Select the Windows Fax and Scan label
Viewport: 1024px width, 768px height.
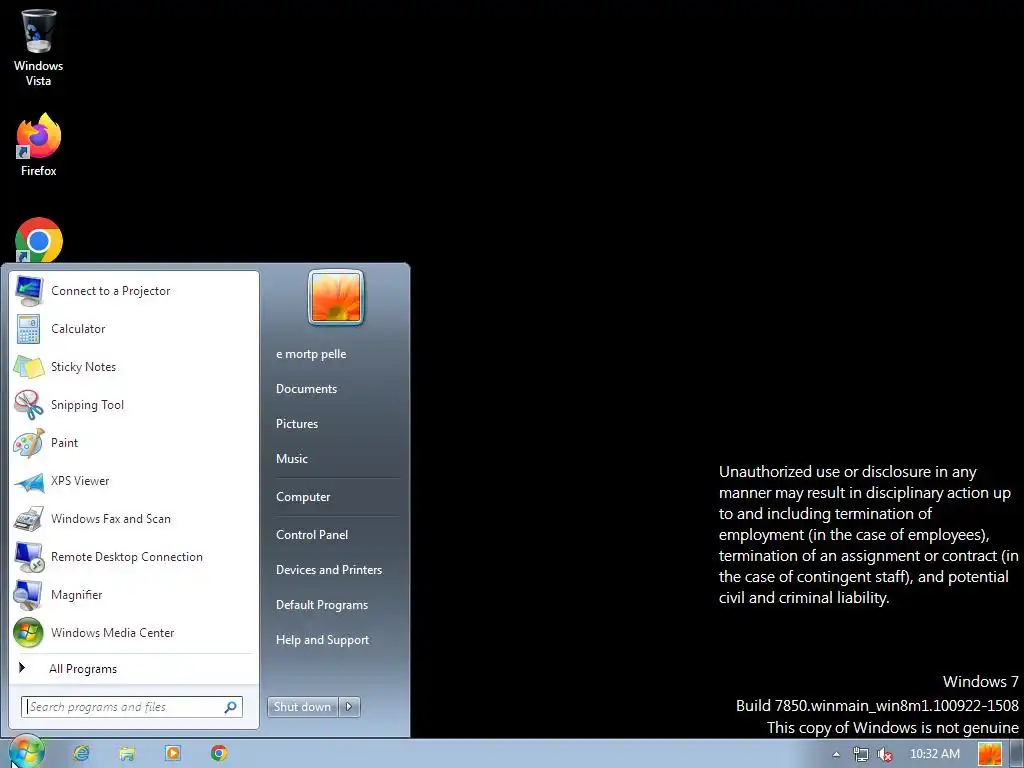110,519
